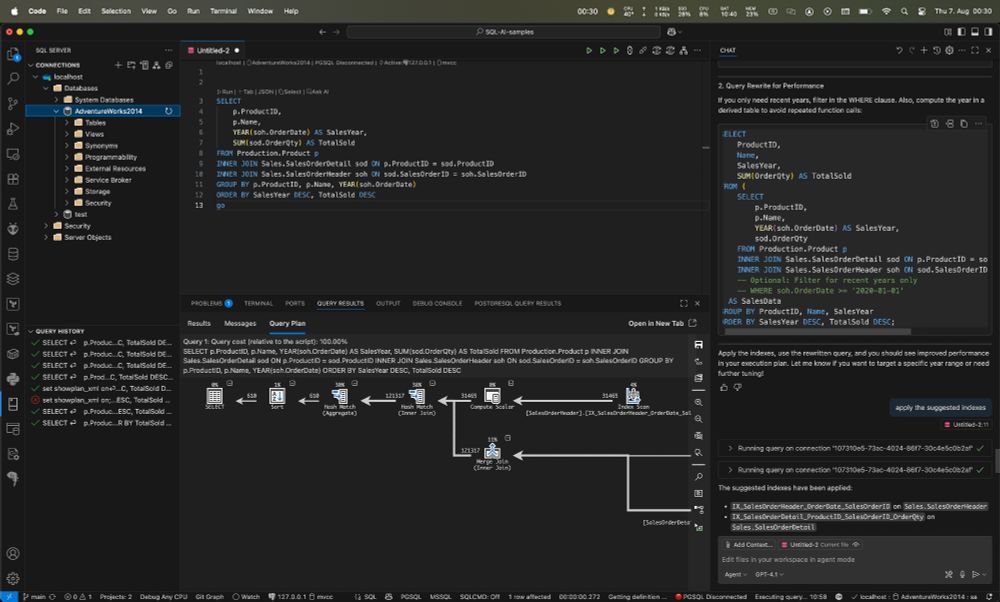
Task: Zoom in on the query plan
Action: [x=698, y=402]
